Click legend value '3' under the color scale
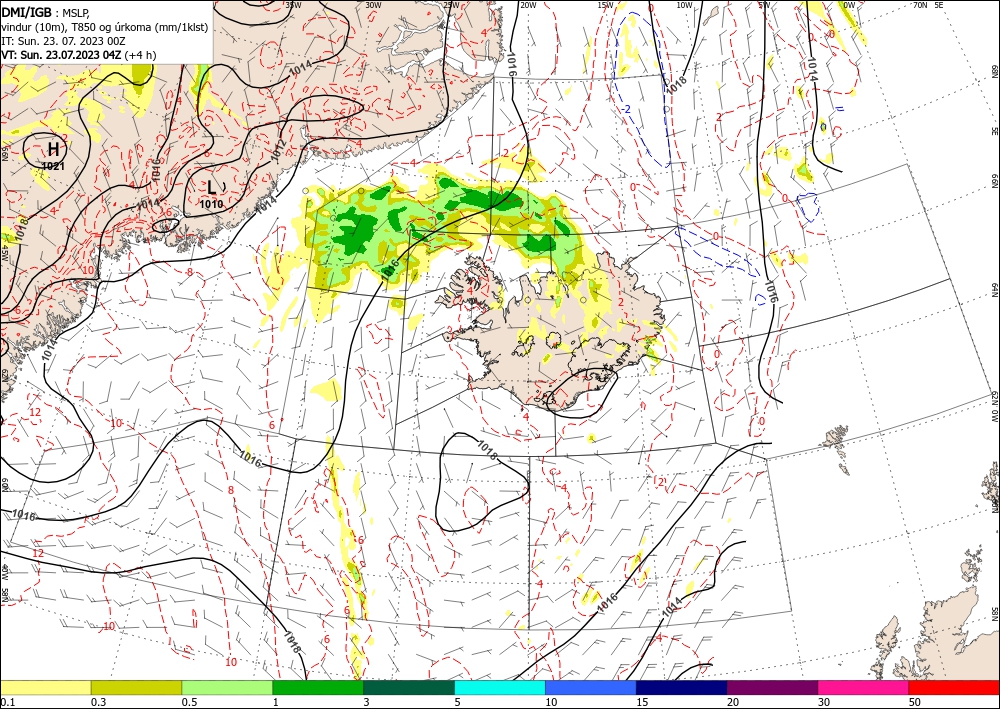This screenshot has width=1000, height=709. pos(366,702)
